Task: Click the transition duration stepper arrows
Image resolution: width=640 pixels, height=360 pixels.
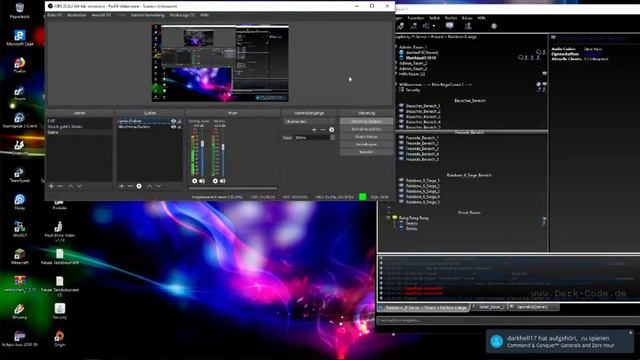Action: pyautogui.click(x=333, y=138)
